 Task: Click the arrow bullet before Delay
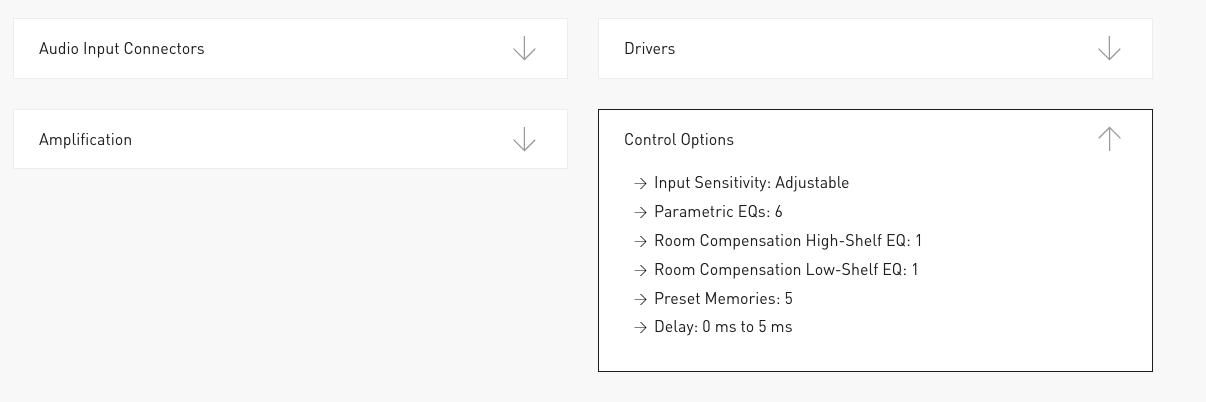coord(641,327)
